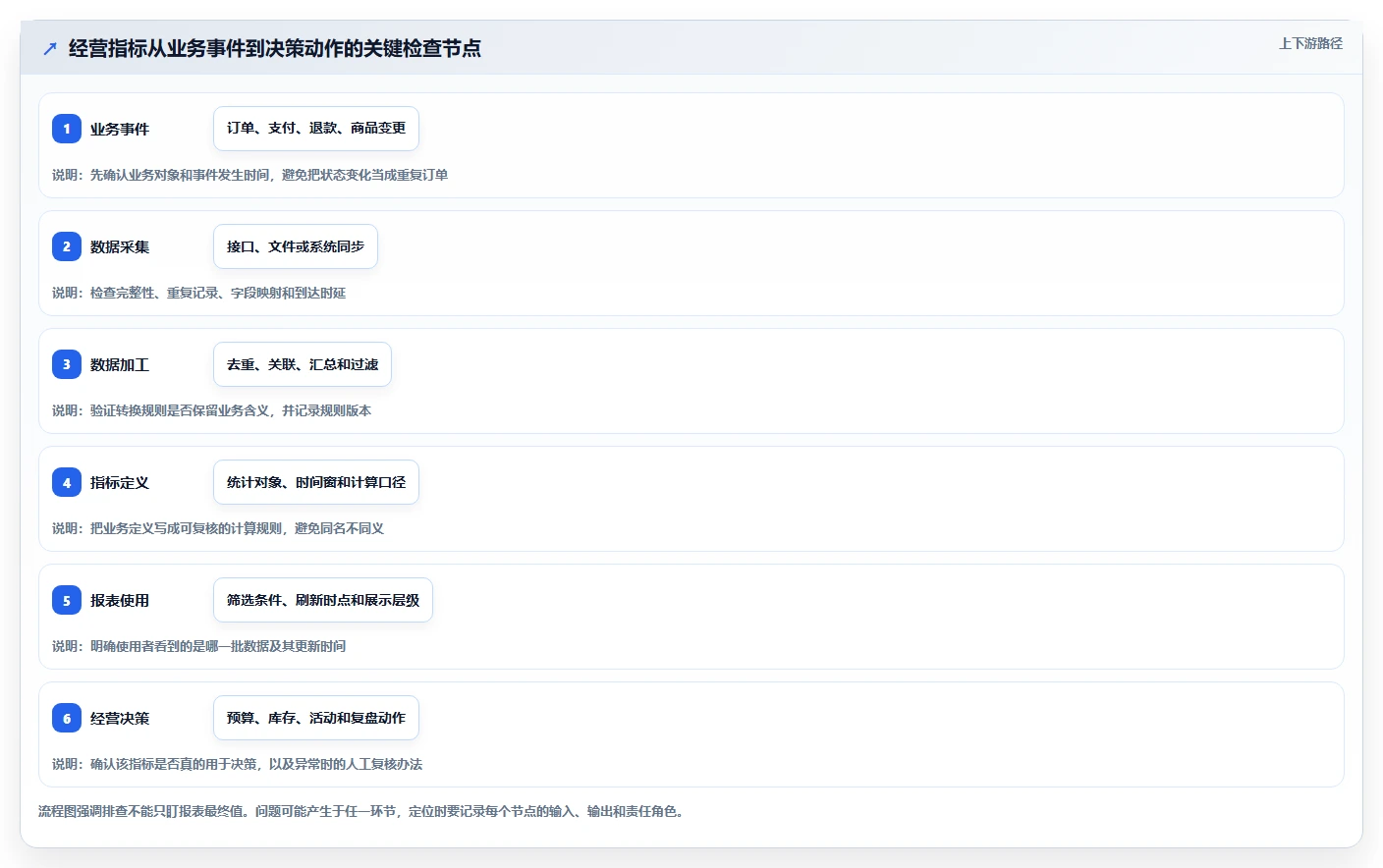Click the note 检查完整性、重复记录、字段映射和到达时延
Screen dimensions: 1383x868
pyautogui.click(x=218, y=293)
